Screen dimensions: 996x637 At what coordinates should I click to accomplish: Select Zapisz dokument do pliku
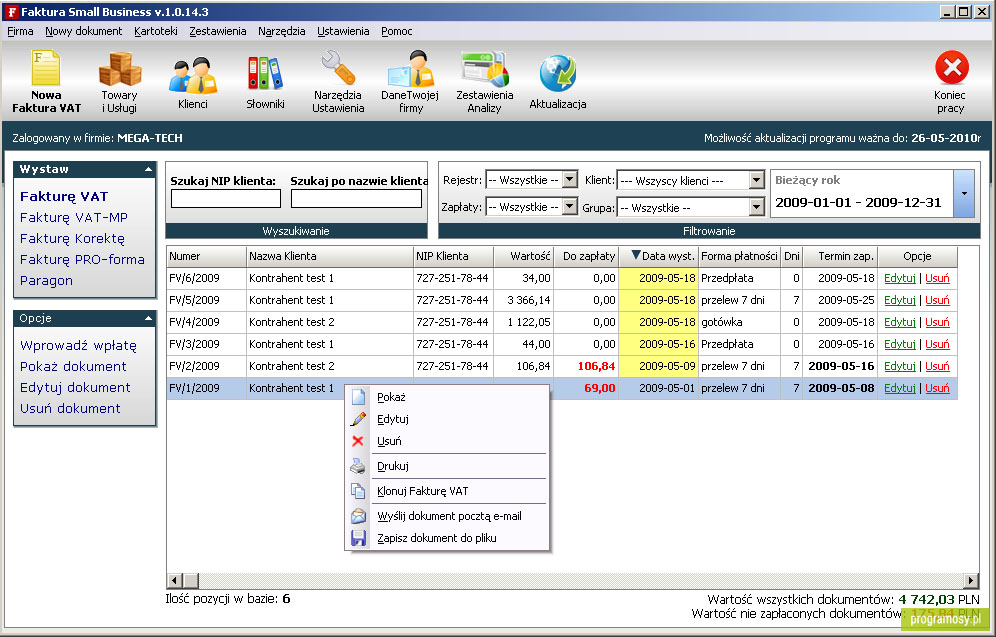447,538
